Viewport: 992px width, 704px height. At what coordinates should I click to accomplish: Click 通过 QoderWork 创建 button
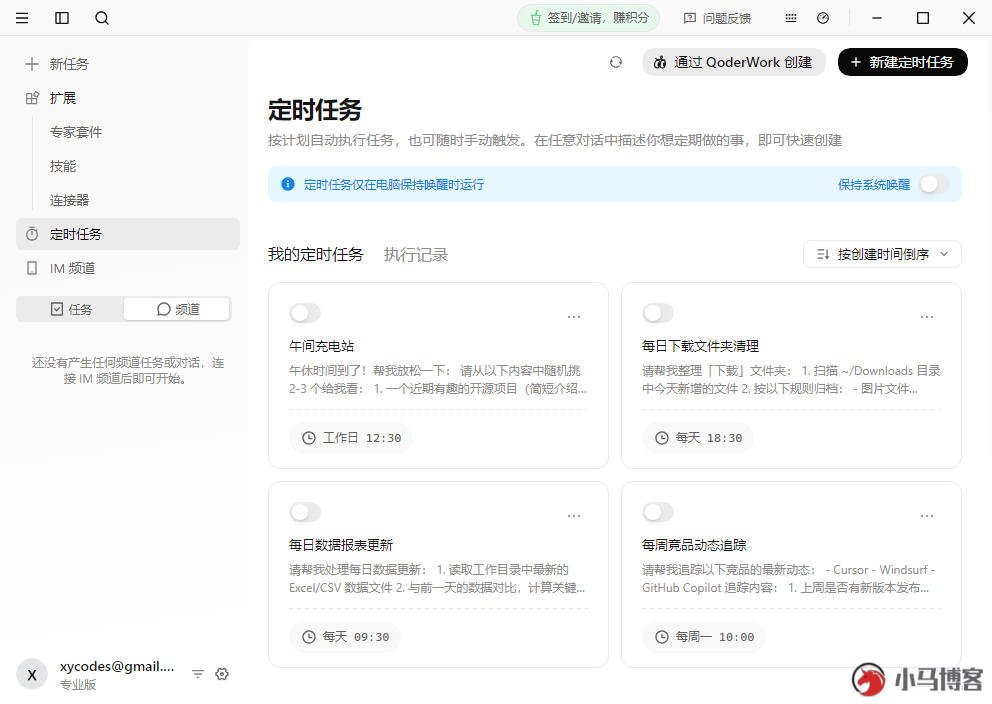pyautogui.click(x=734, y=62)
